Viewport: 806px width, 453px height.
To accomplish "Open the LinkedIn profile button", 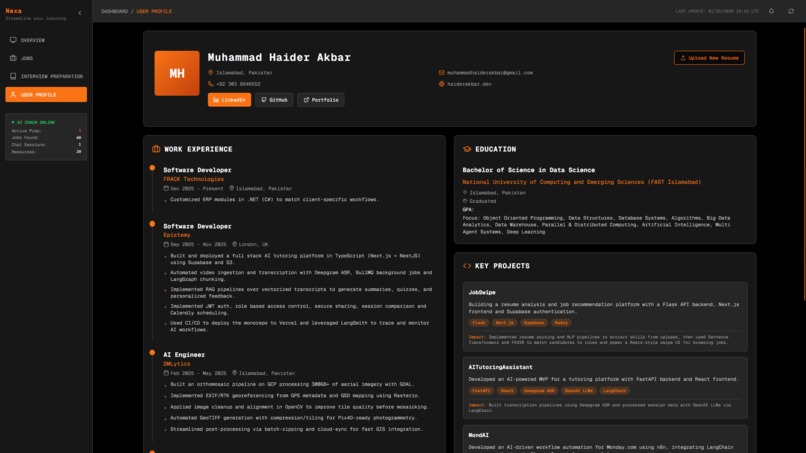I will click(x=229, y=100).
